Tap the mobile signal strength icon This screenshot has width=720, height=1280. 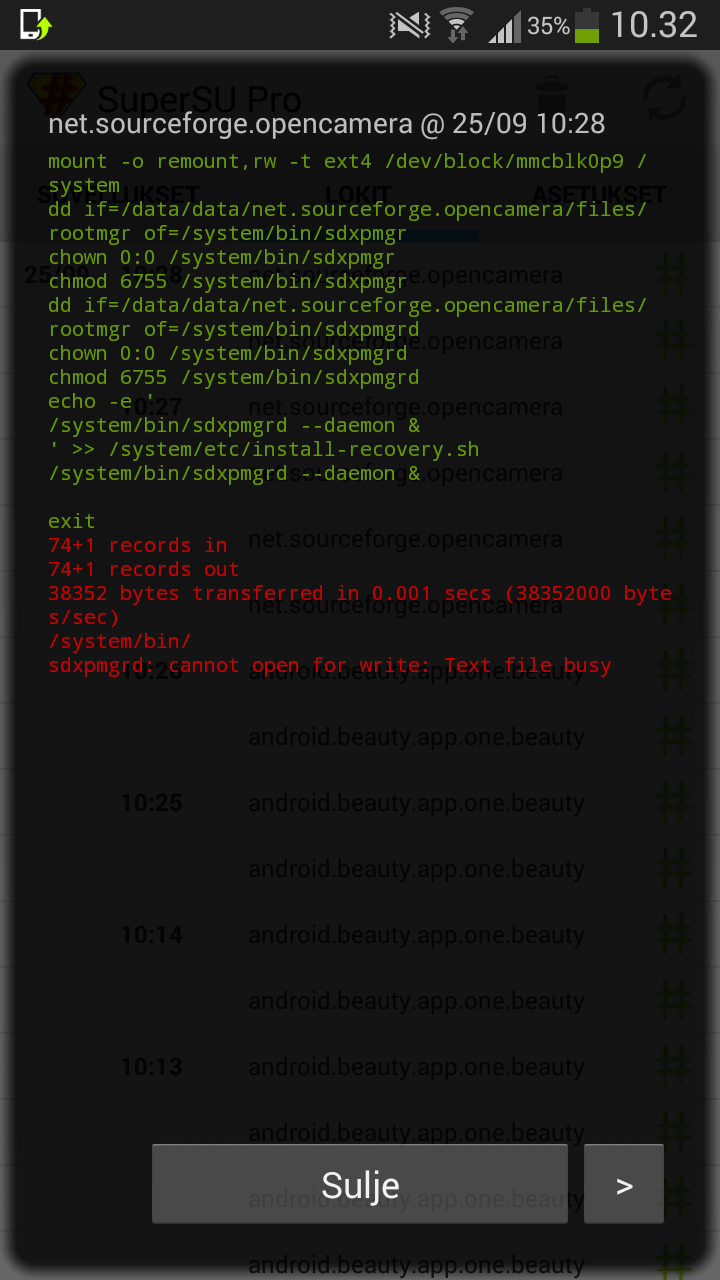tap(505, 27)
